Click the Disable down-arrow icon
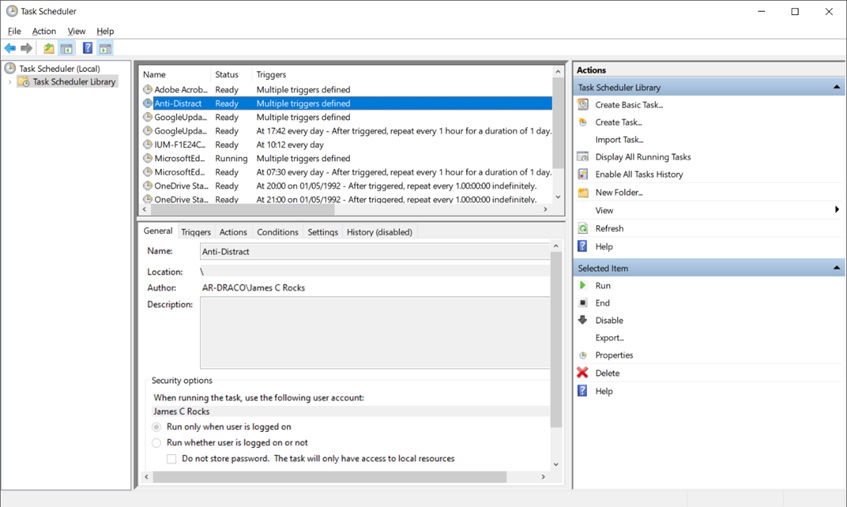847x507 pixels. tap(583, 321)
